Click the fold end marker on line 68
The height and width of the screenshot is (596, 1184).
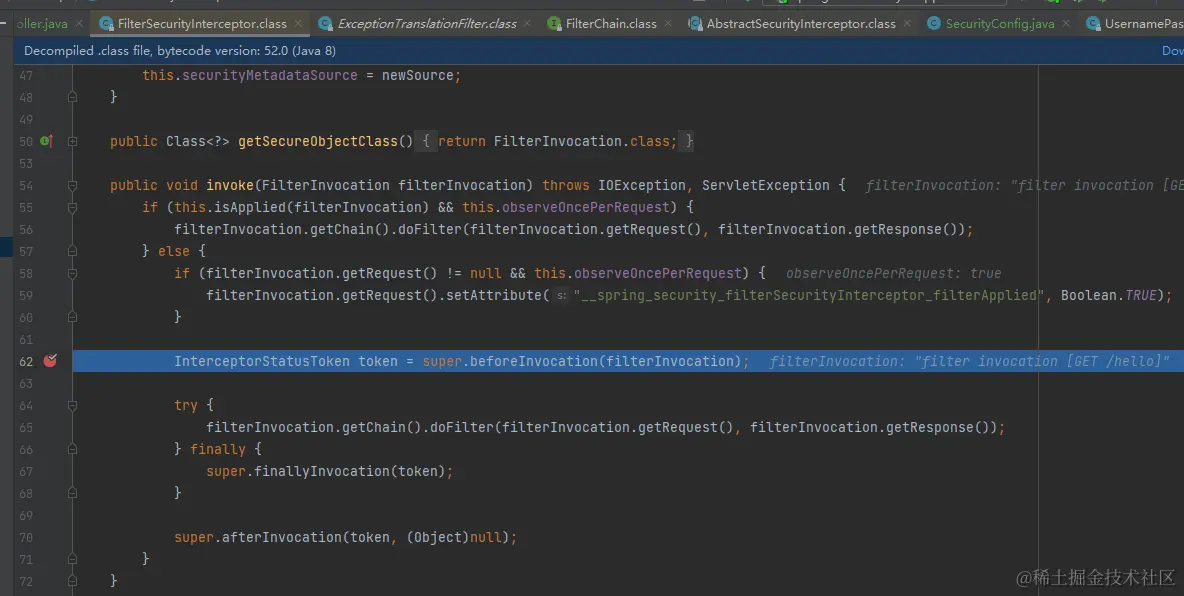point(72,493)
